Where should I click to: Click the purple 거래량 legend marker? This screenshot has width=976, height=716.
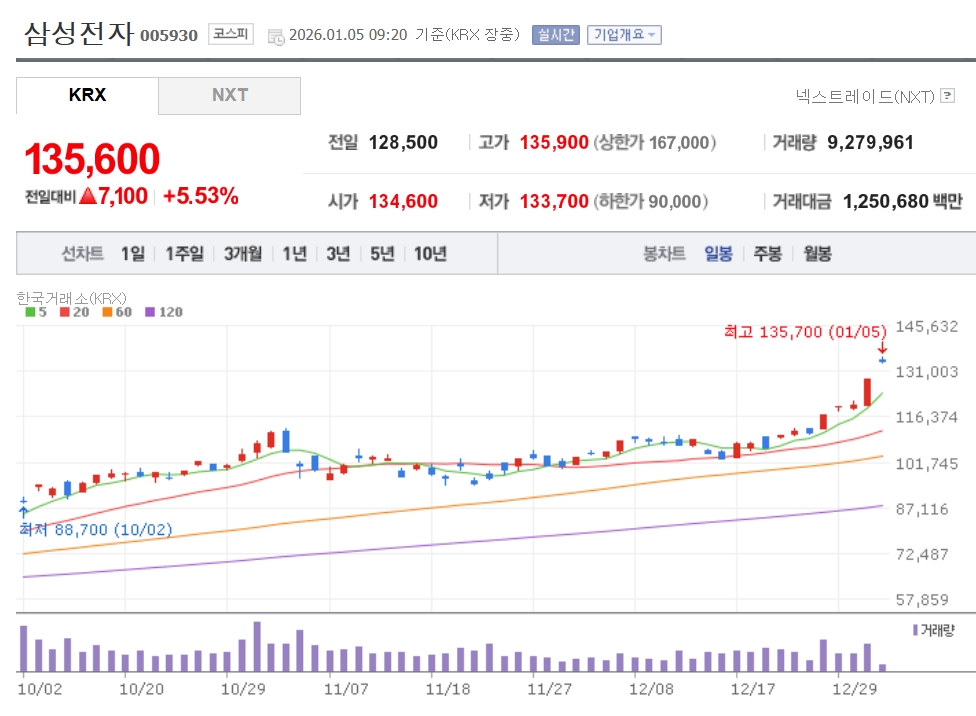[914, 631]
